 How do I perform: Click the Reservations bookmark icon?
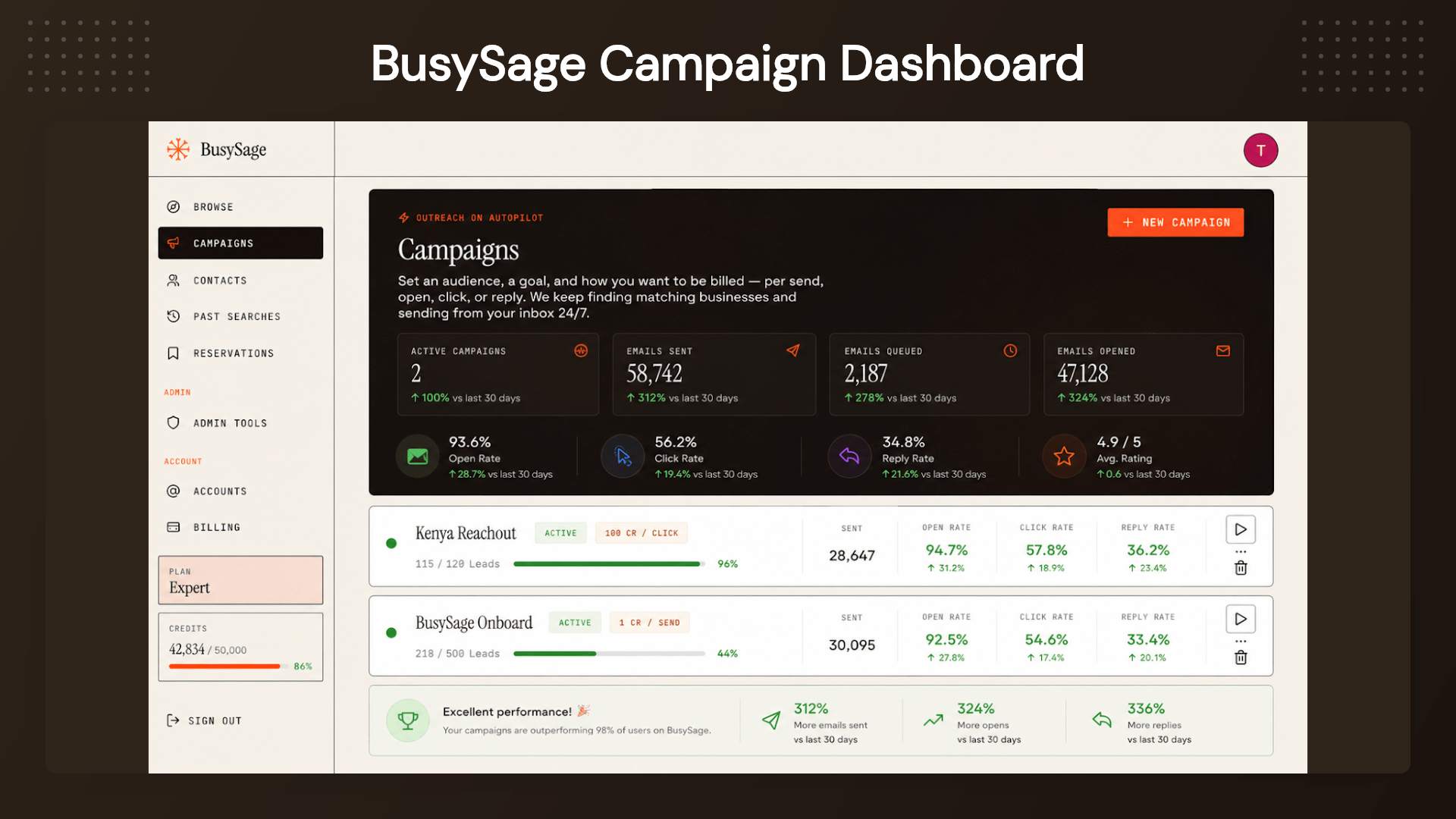174,353
